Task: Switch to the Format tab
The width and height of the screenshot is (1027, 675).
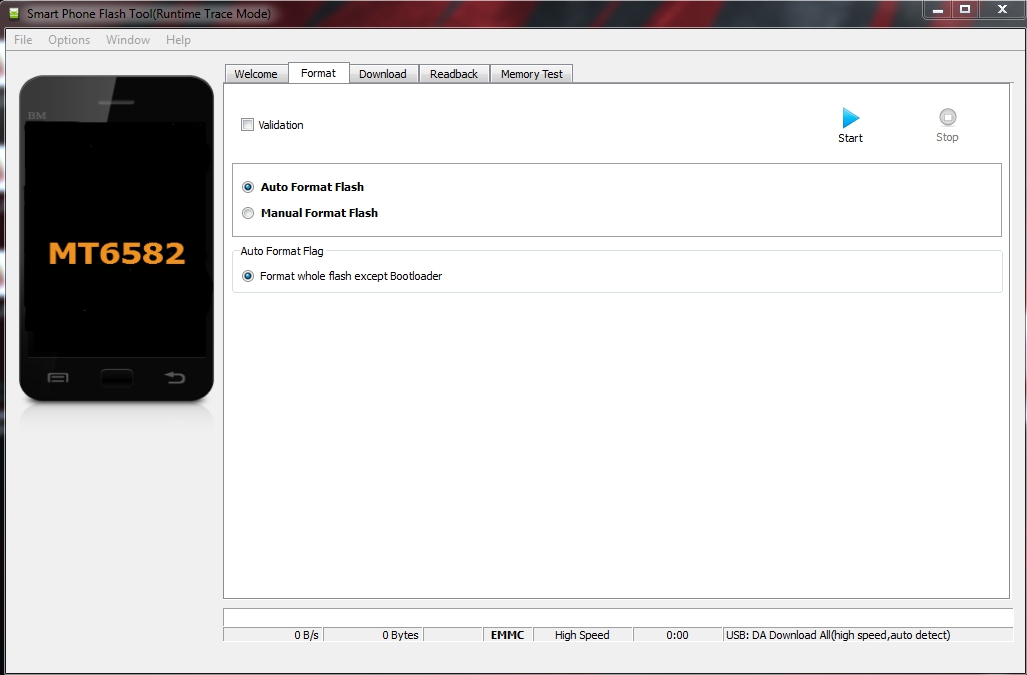Action: point(318,73)
